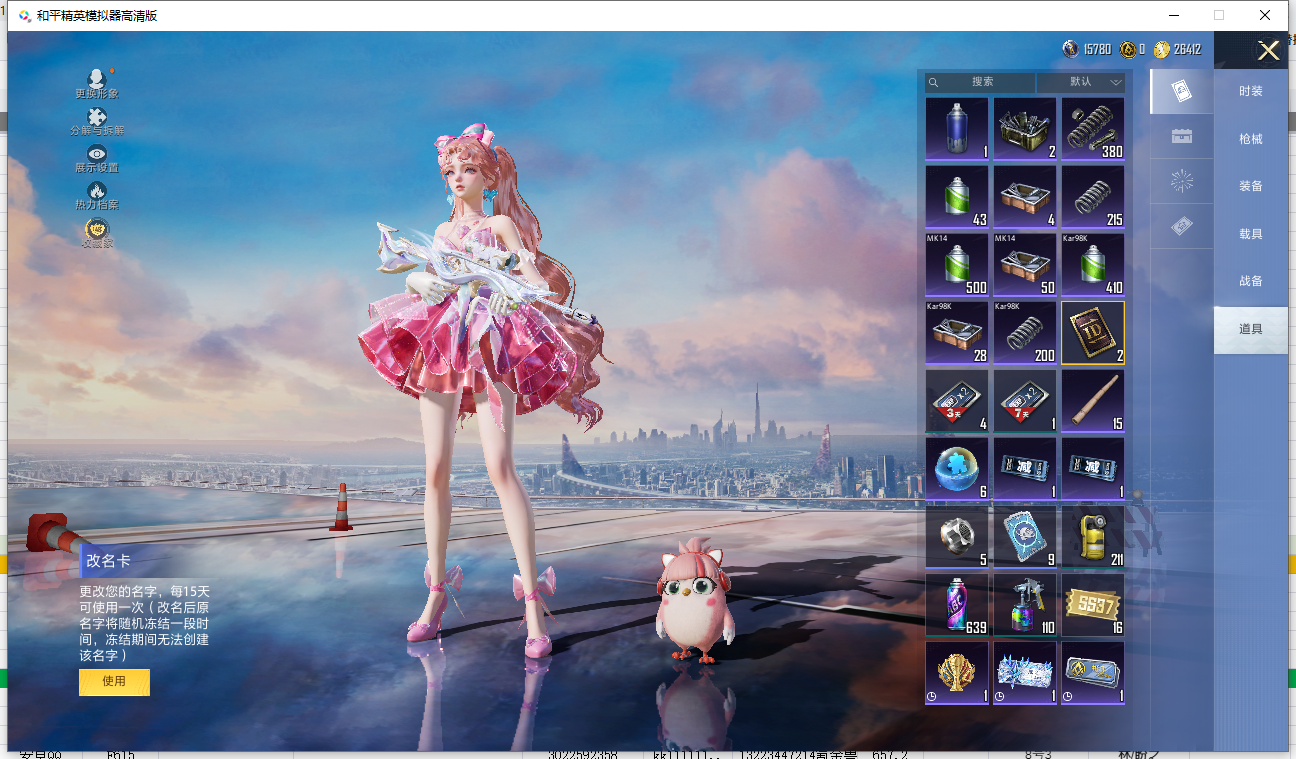This screenshot has width=1296, height=759.
Task: Select the wooden stick item, quantity 15
Action: (1093, 401)
